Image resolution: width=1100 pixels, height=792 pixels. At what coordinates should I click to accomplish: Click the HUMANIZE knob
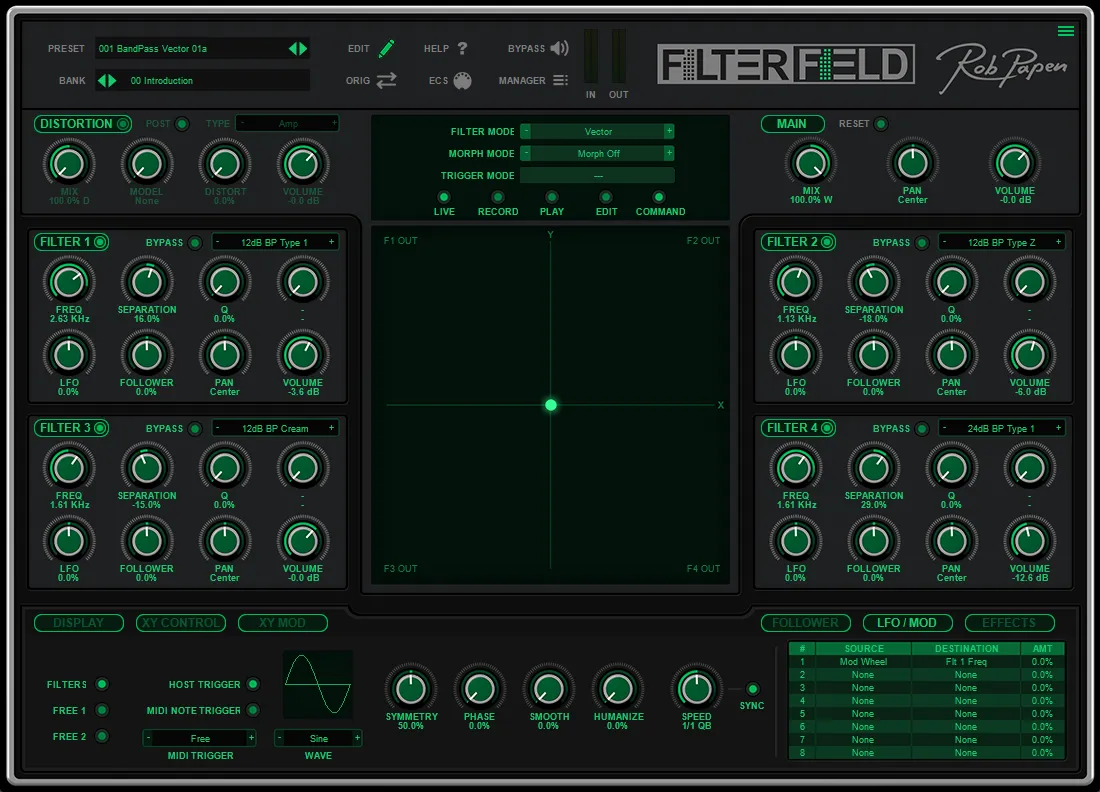click(617, 689)
